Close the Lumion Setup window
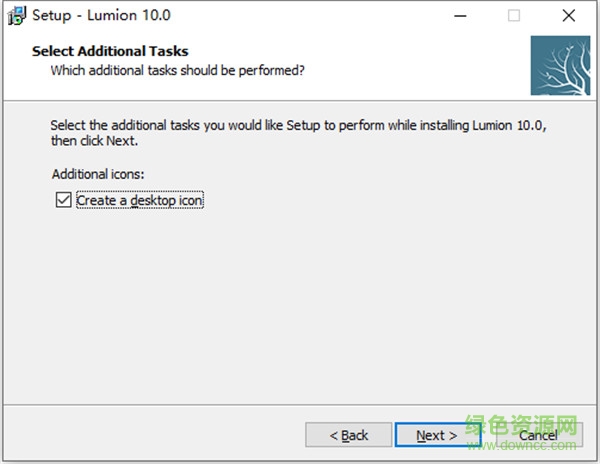The image size is (600, 464). click(568, 16)
